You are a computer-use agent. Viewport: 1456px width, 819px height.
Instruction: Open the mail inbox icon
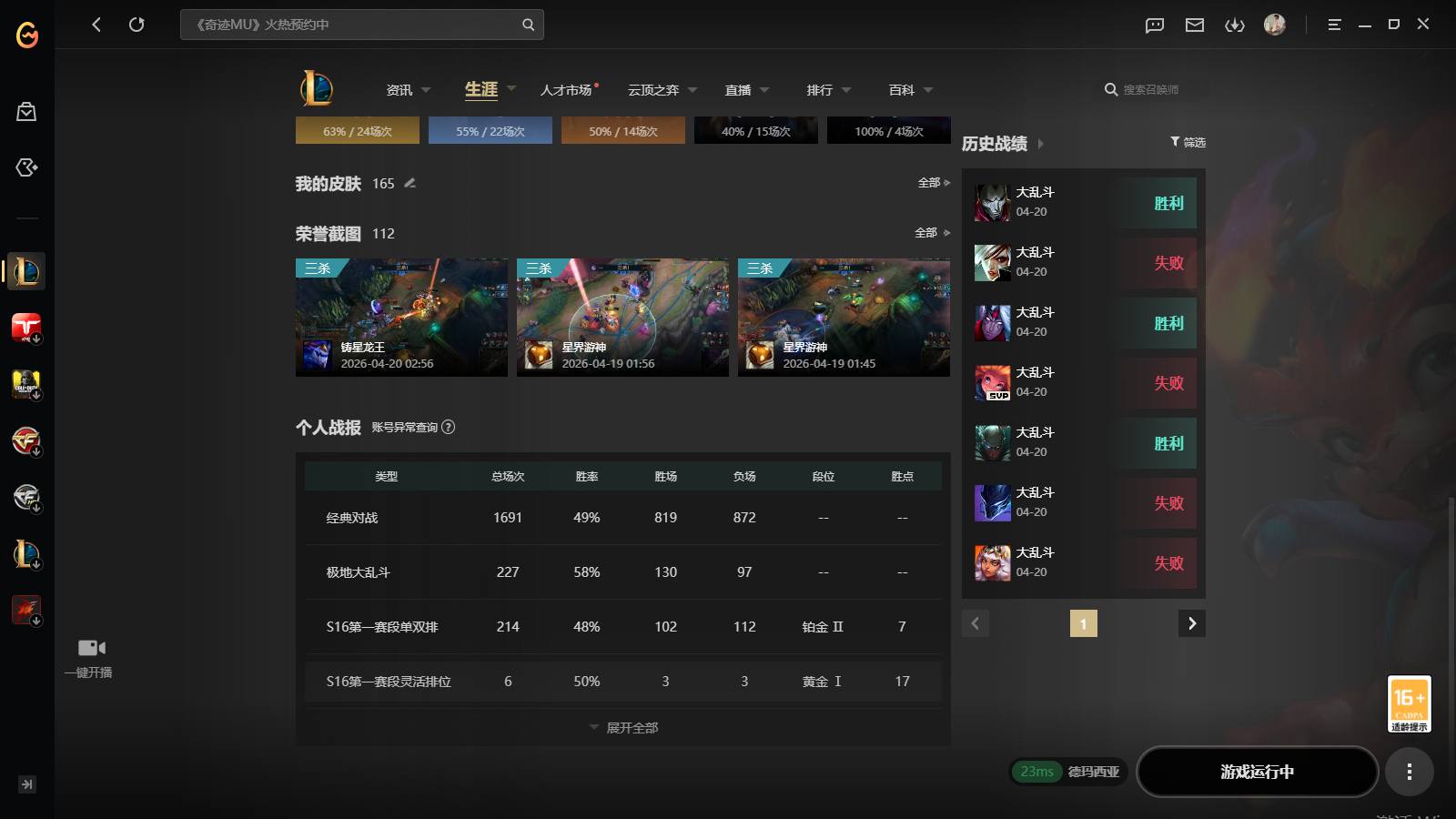click(x=1195, y=25)
